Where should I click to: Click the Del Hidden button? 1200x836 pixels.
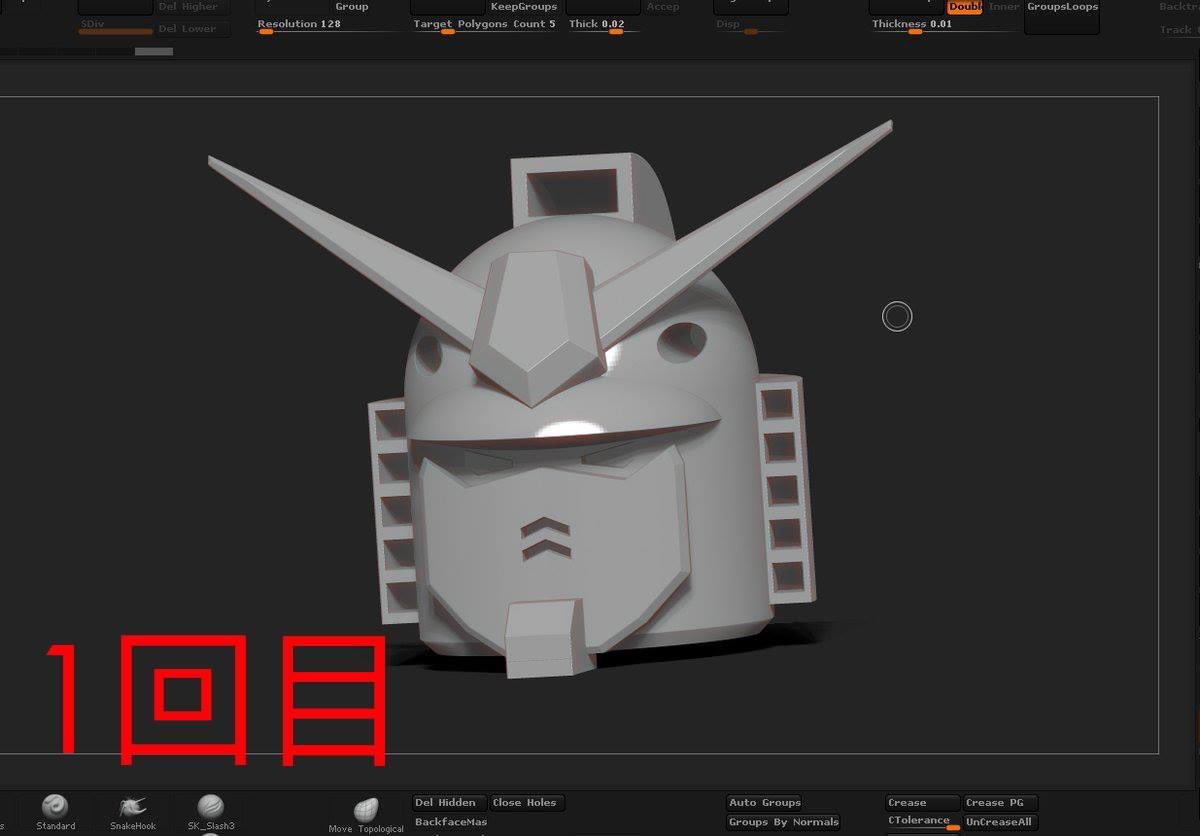coord(450,803)
